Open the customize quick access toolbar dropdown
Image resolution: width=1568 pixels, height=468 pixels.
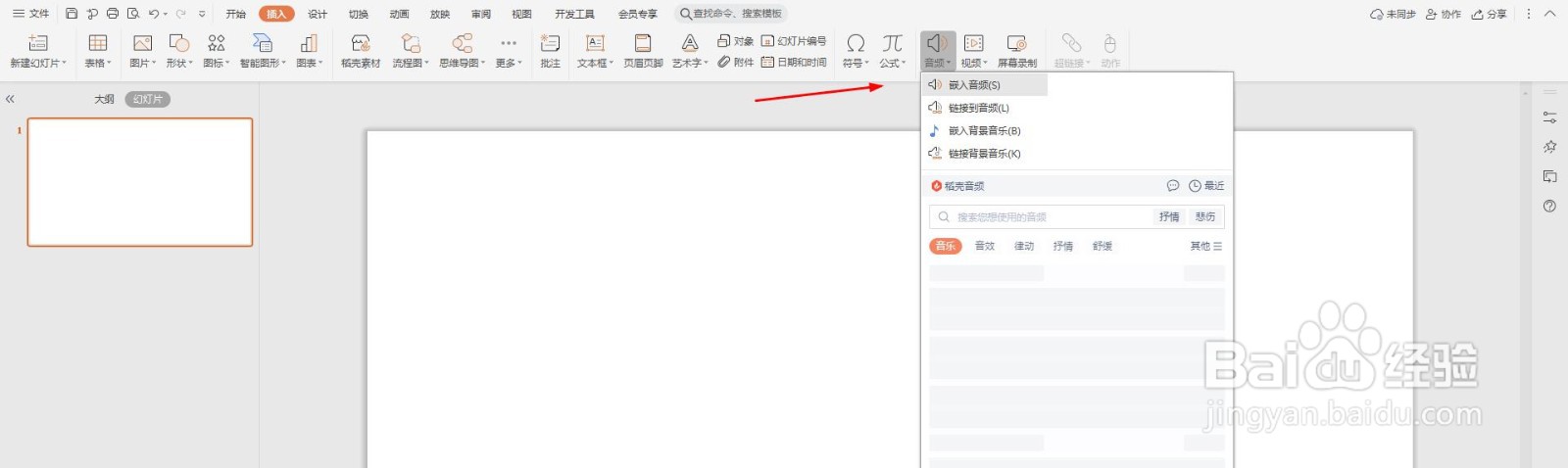pos(202,15)
